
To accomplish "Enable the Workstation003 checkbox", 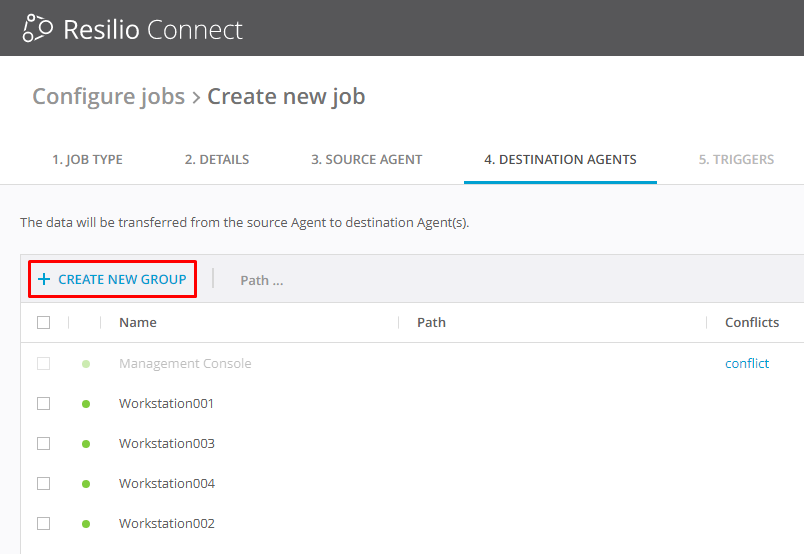I will pos(43,444).
